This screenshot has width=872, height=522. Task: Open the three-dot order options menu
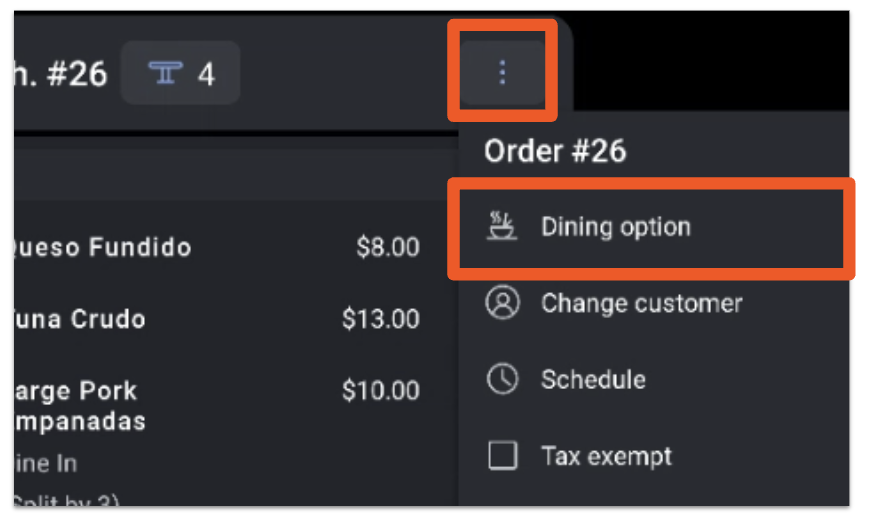[502, 72]
